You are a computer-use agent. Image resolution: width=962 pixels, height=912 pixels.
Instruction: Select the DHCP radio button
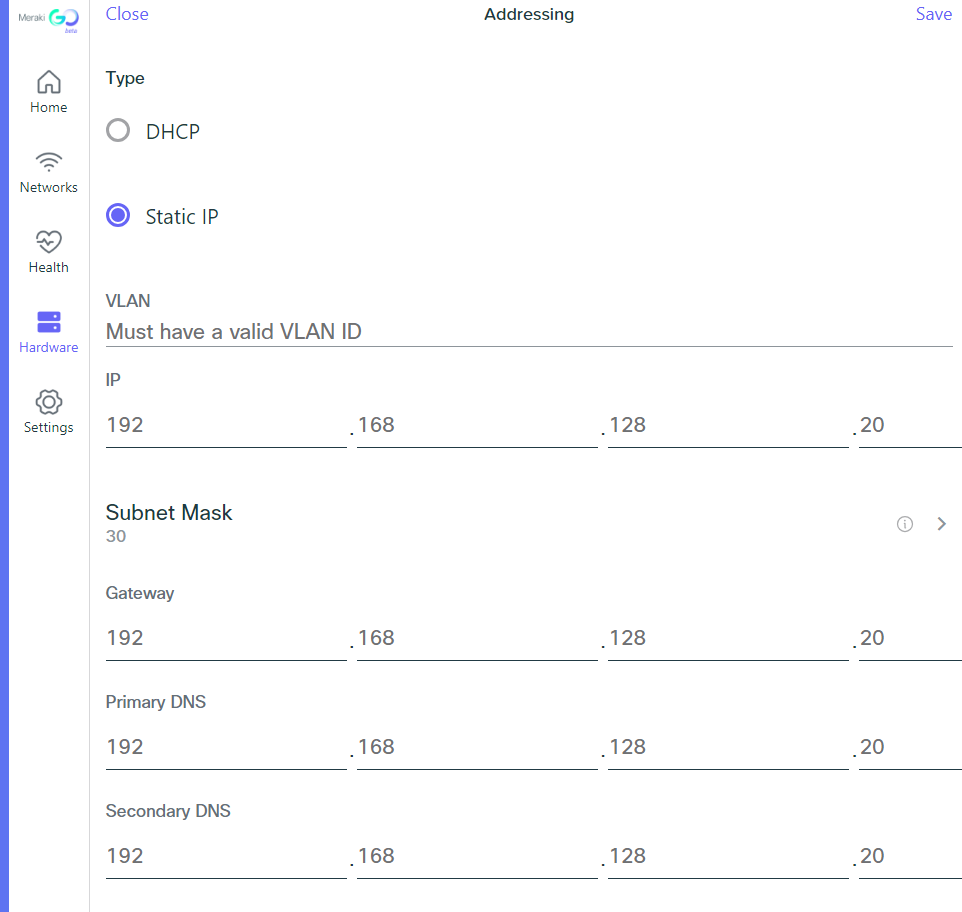point(118,131)
